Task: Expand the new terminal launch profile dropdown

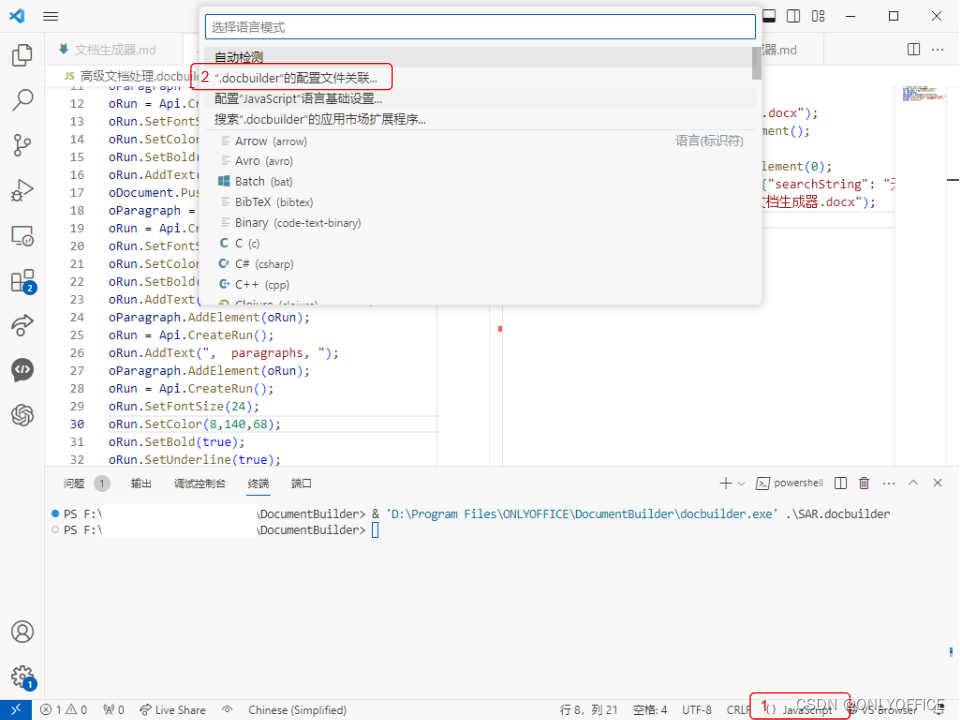Action: [741, 484]
